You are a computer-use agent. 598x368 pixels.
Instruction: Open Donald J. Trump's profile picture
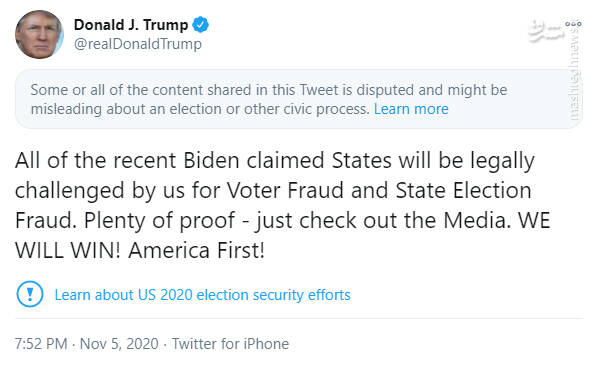click(x=39, y=34)
